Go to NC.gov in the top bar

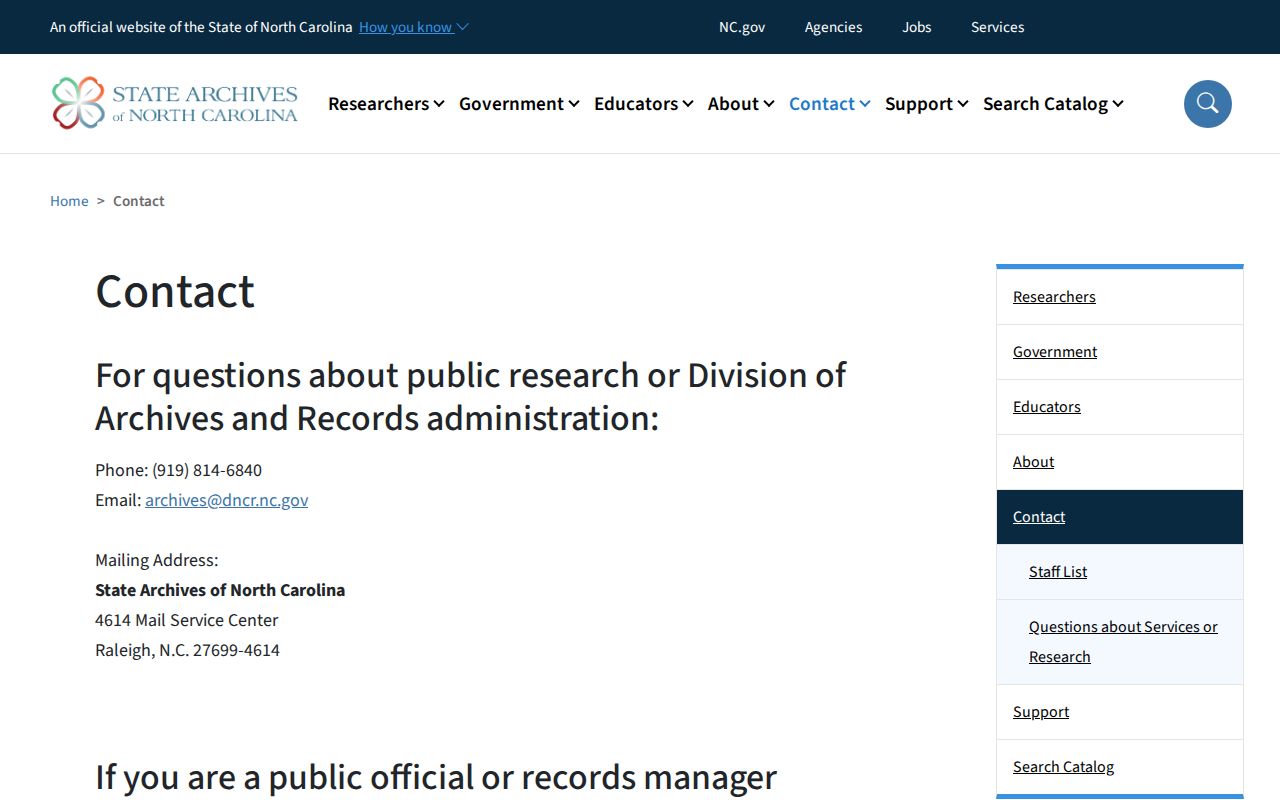point(742,27)
